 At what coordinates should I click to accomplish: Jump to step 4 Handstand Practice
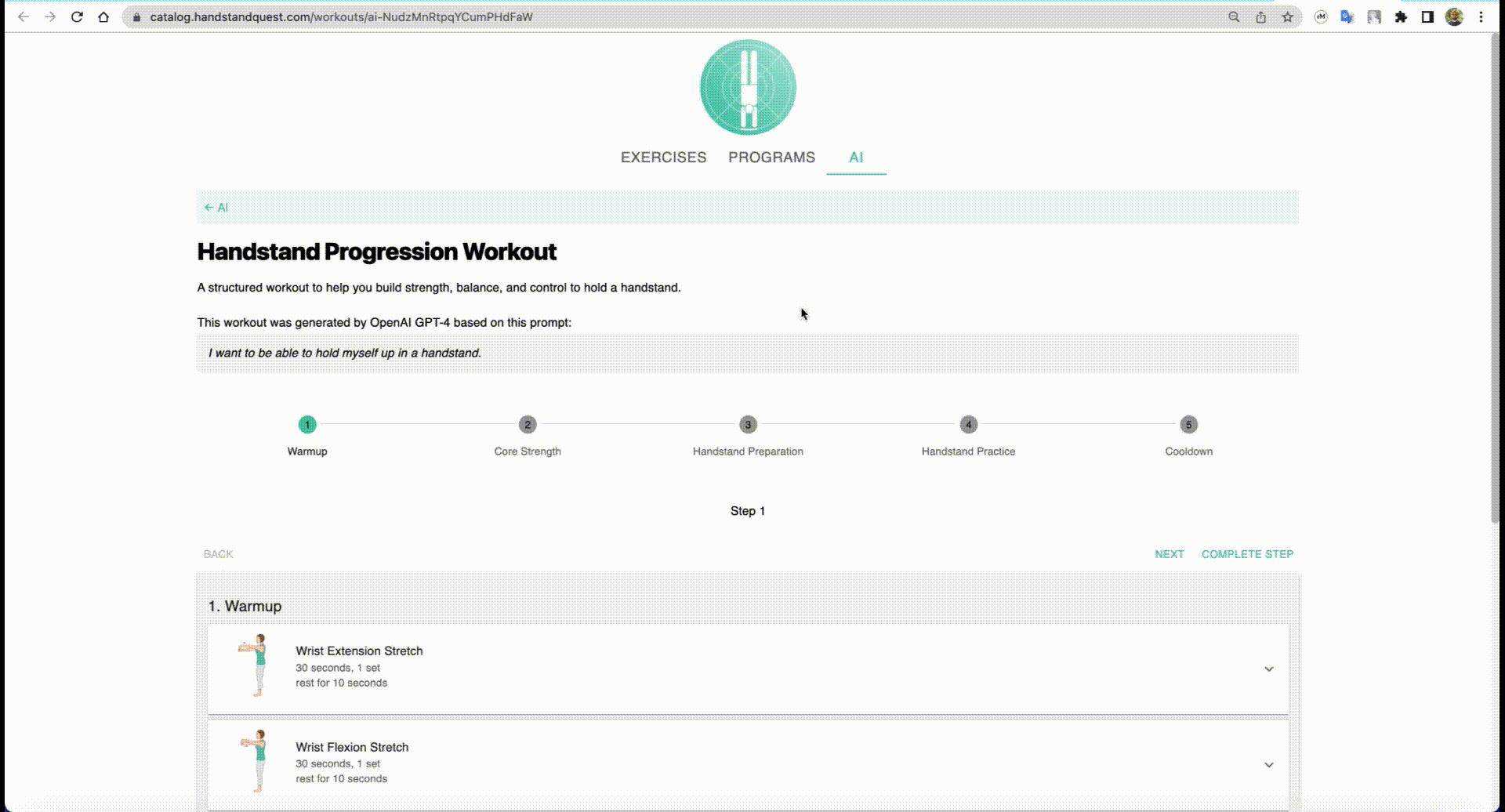tap(968, 436)
